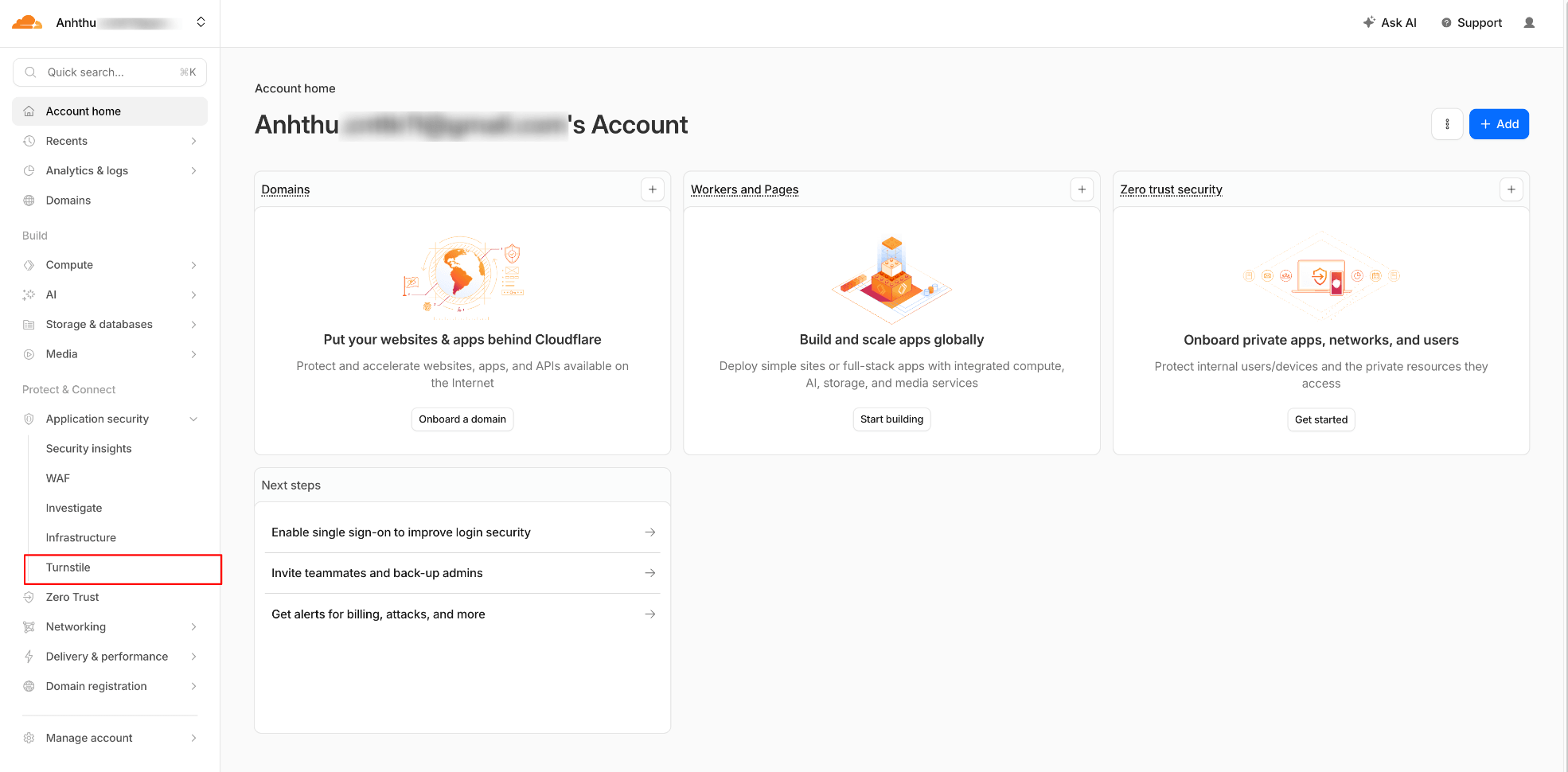Open Investigate in sidebar
This screenshot has width=1568, height=772.
[x=74, y=508]
